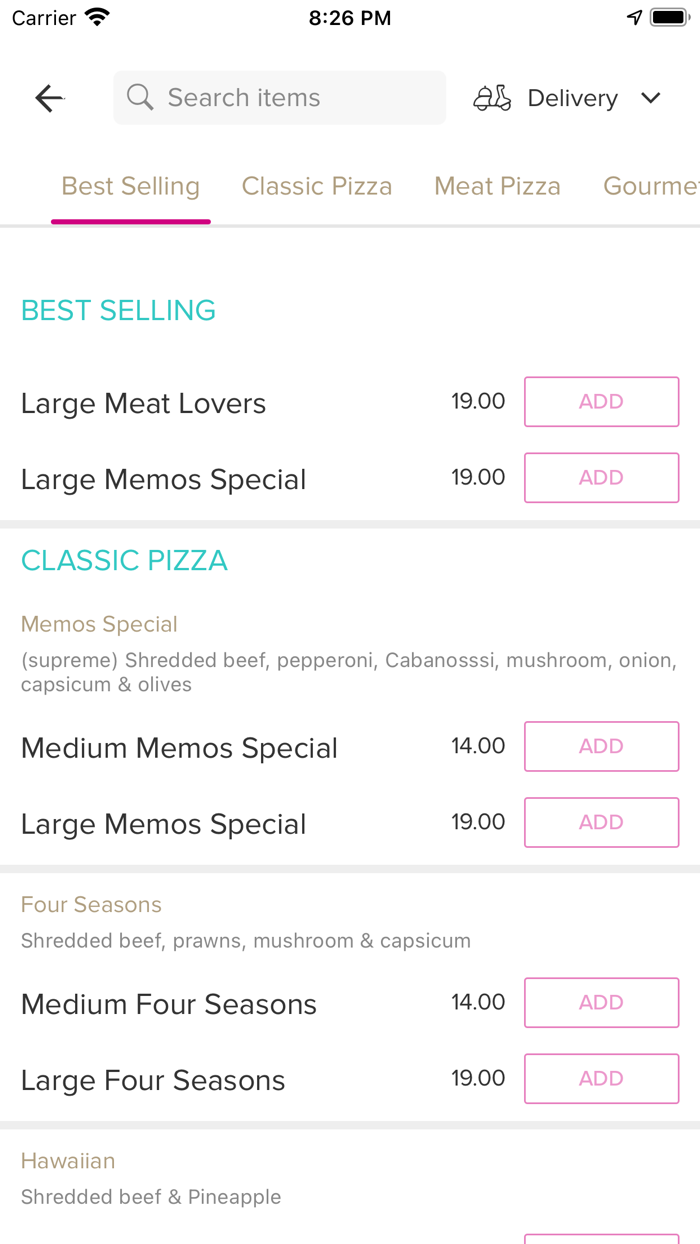Add Large Memos Special from Best Selling
Screen dimensions: 700x1244
pyautogui.click(x=601, y=477)
